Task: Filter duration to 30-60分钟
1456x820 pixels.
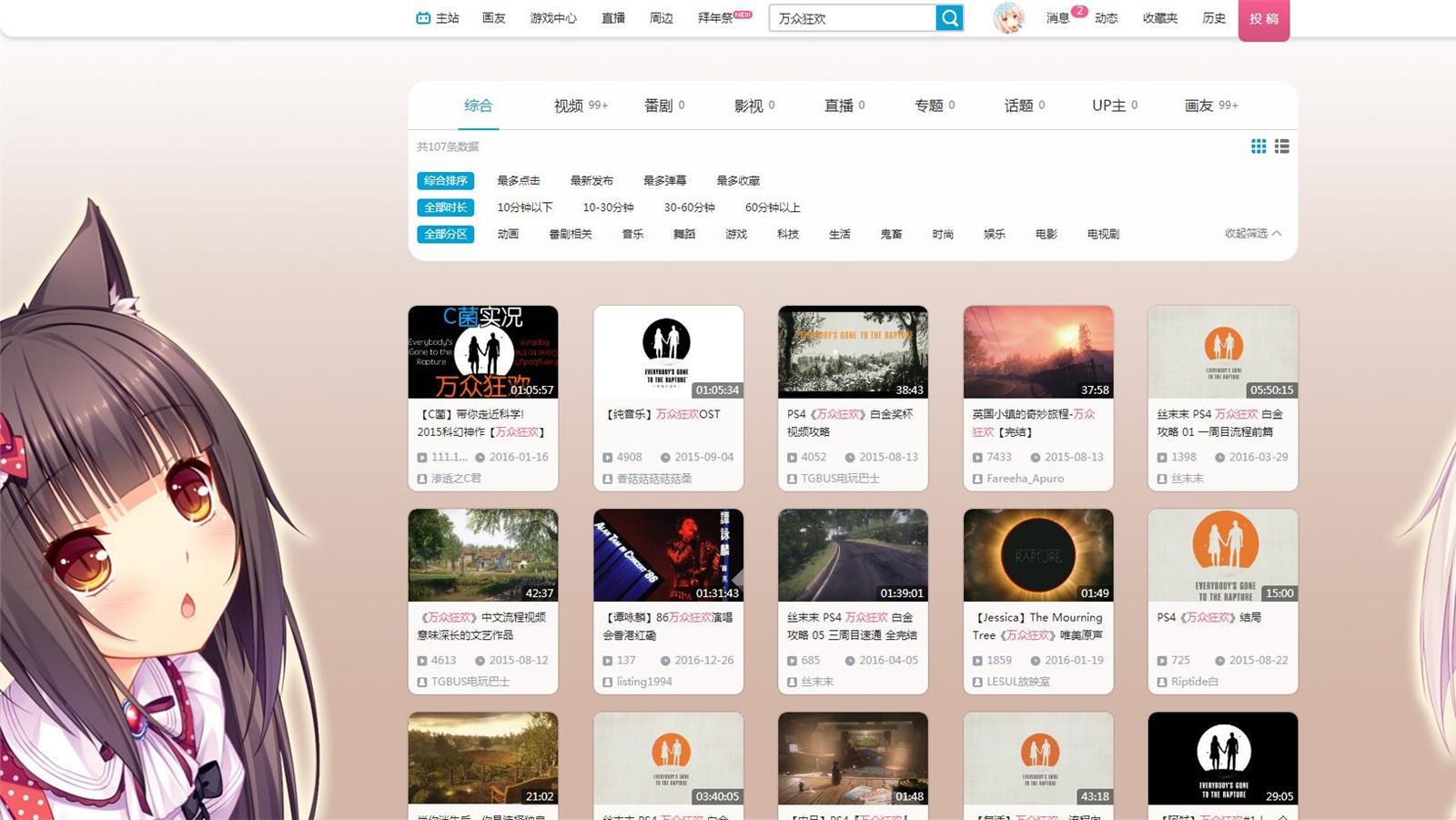Action: 689,208
